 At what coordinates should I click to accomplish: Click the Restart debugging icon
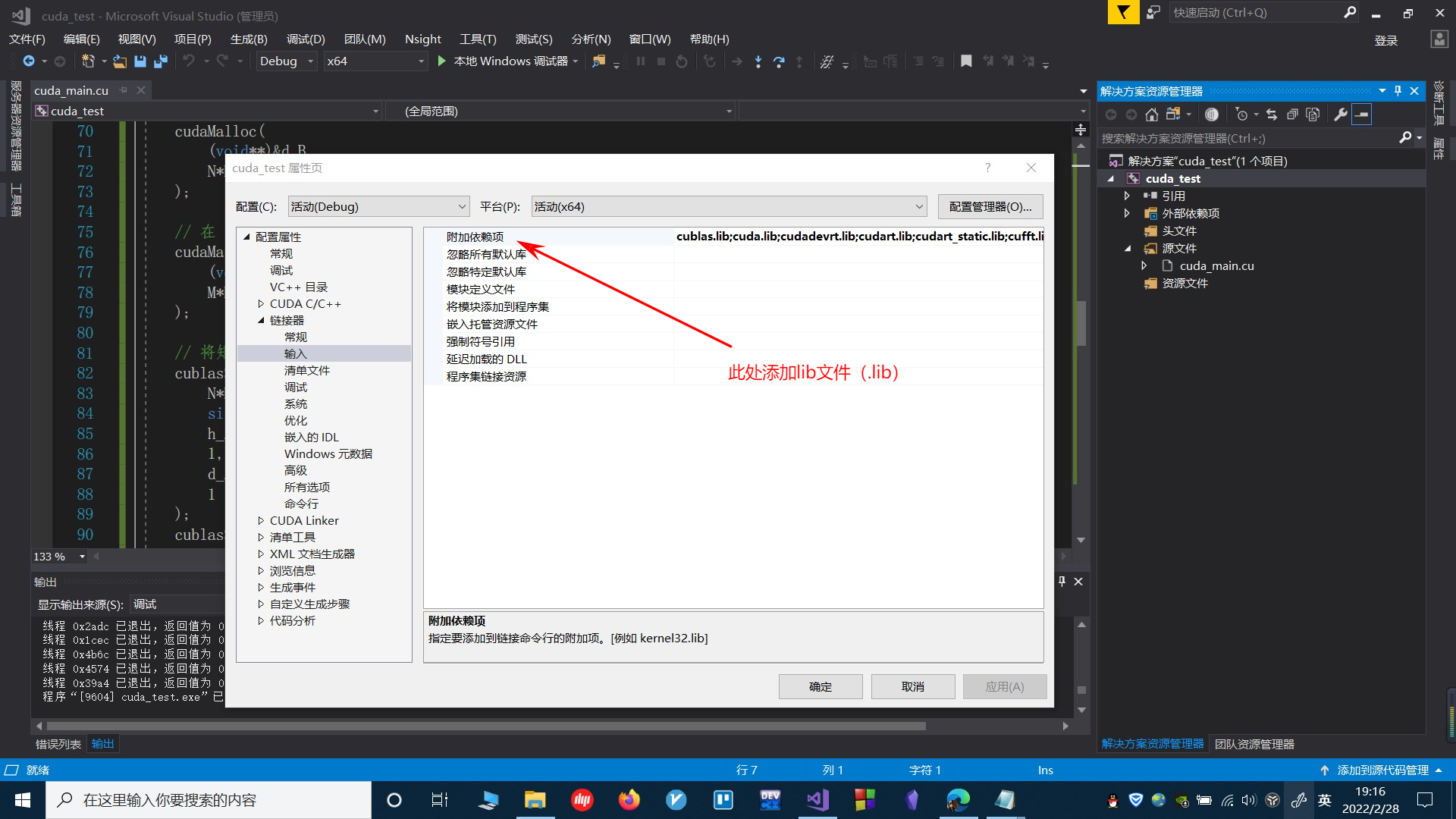[x=681, y=61]
